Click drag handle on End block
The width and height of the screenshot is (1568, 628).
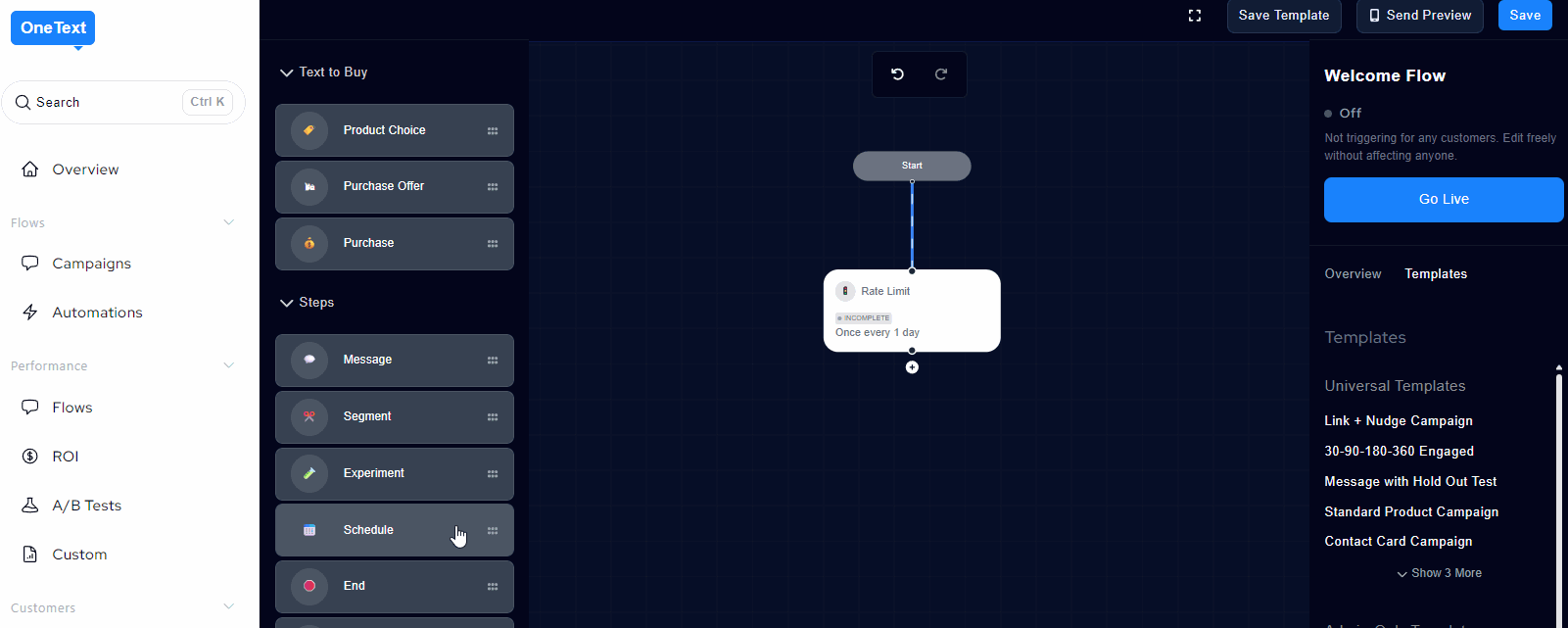tap(493, 587)
